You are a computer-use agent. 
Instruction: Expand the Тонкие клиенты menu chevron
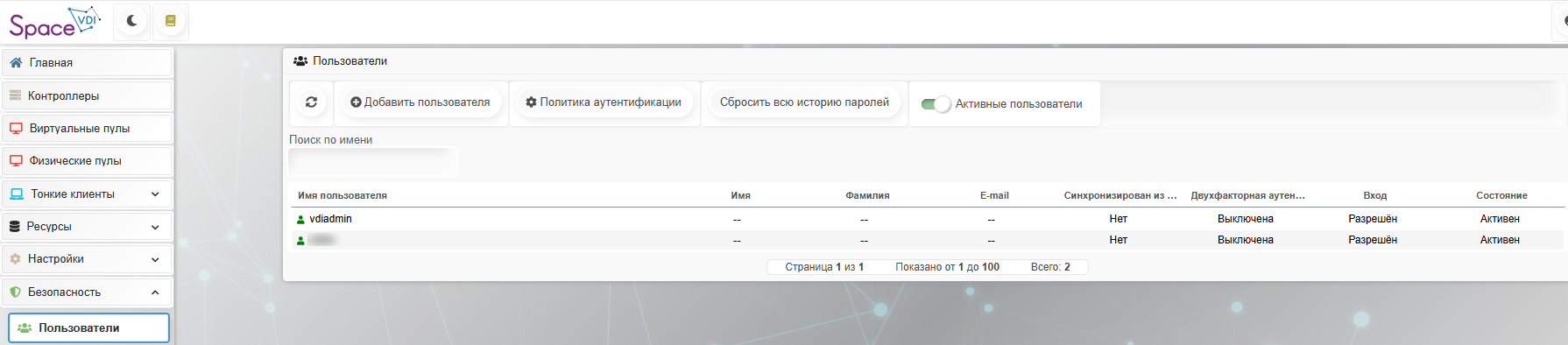click(155, 194)
